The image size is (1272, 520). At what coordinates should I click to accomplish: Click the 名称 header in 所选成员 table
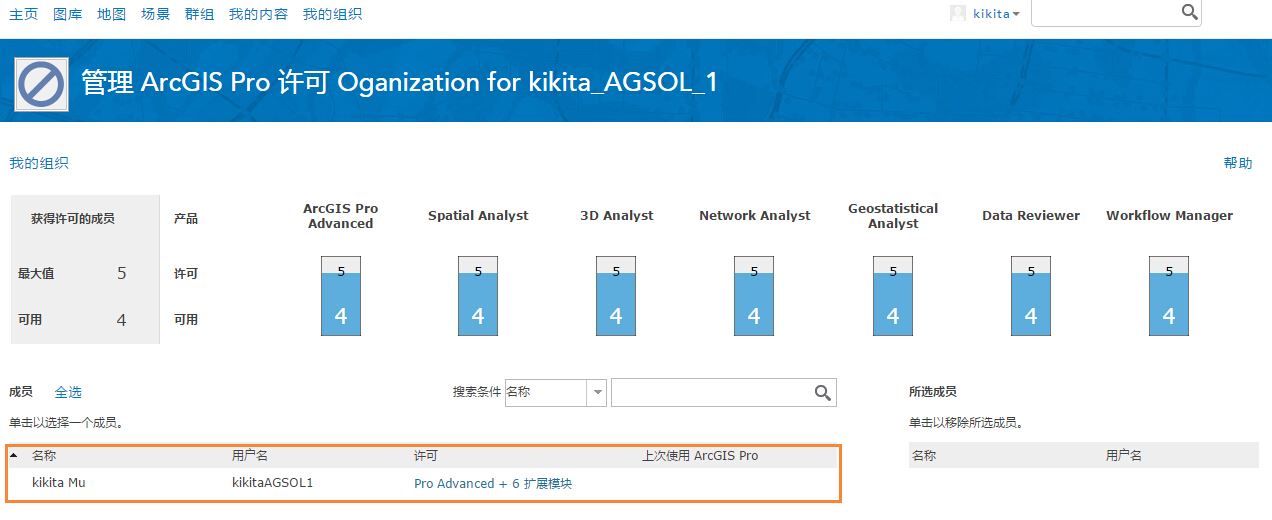(924, 456)
